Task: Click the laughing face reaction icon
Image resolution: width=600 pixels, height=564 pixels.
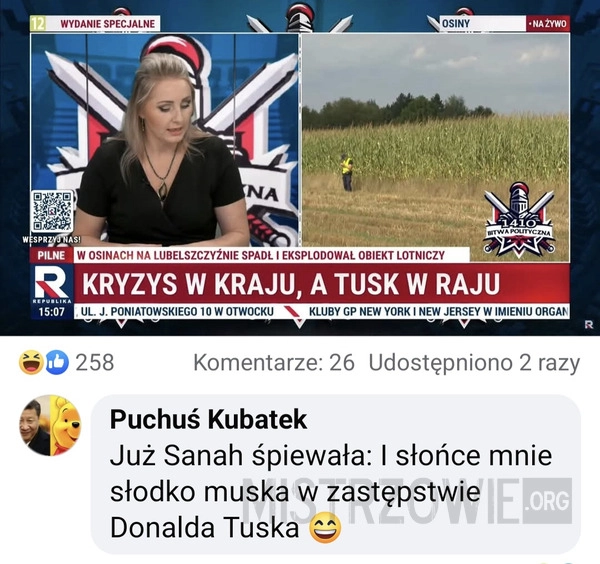Action: pos(30,362)
